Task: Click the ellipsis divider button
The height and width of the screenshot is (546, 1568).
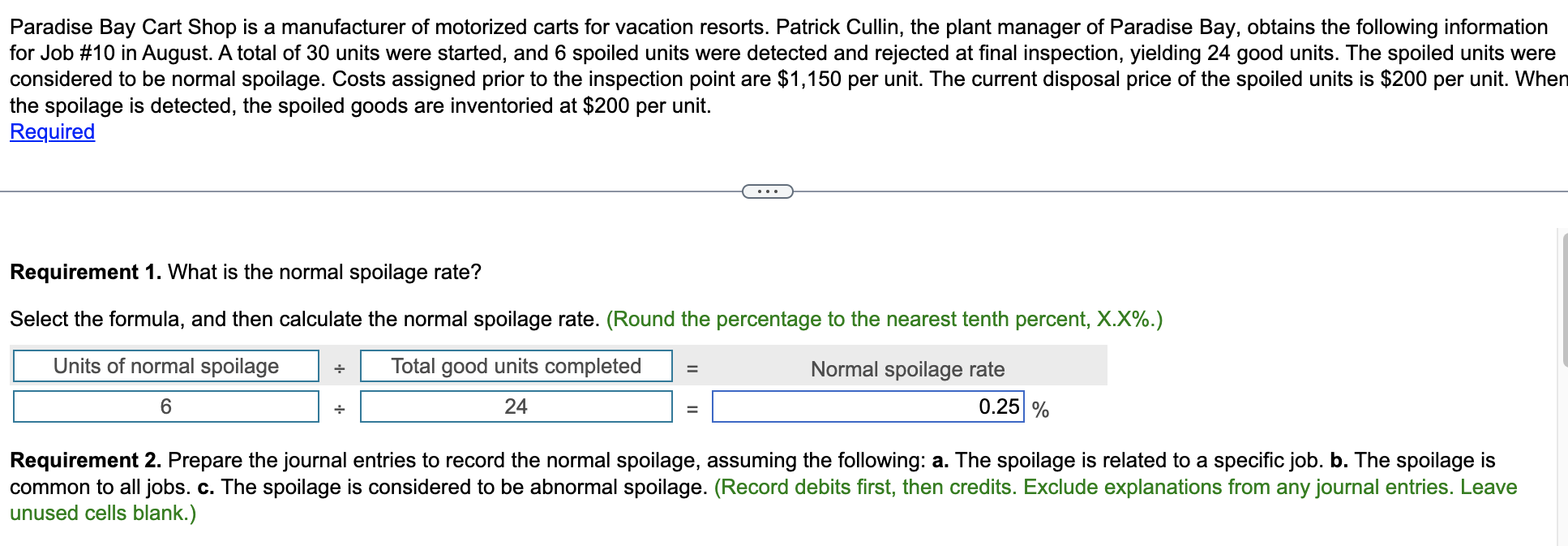Action: (767, 191)
